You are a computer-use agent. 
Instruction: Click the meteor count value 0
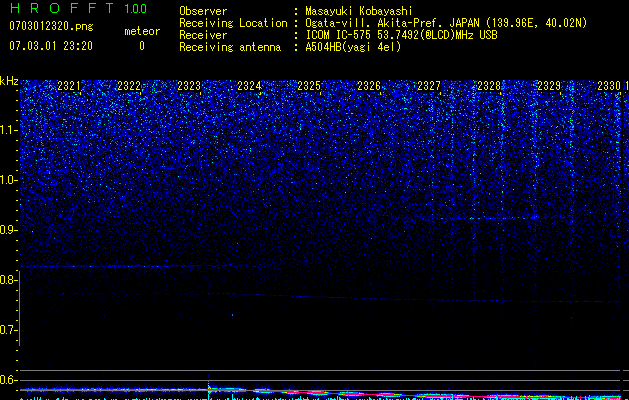point(142,46)
